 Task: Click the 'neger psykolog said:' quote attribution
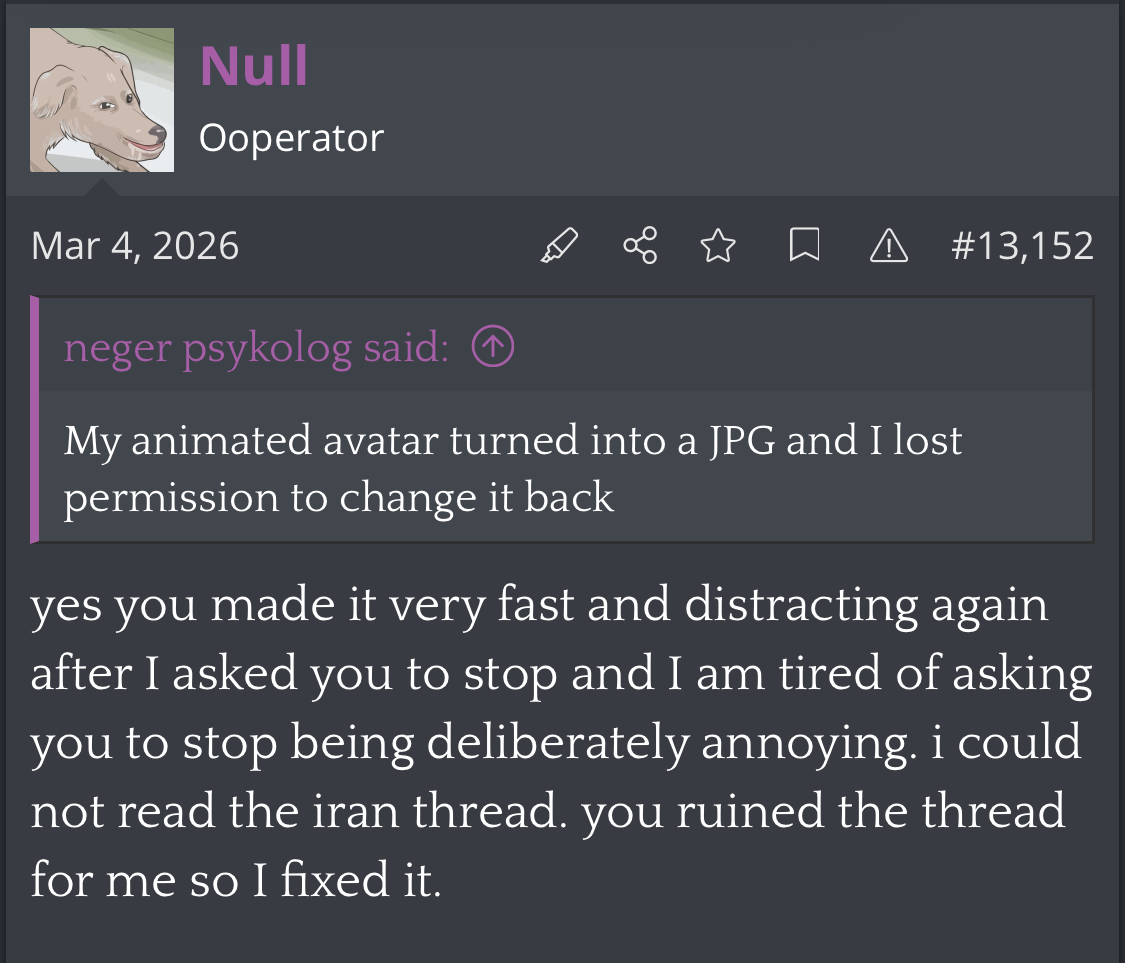(x=256, y=348)
